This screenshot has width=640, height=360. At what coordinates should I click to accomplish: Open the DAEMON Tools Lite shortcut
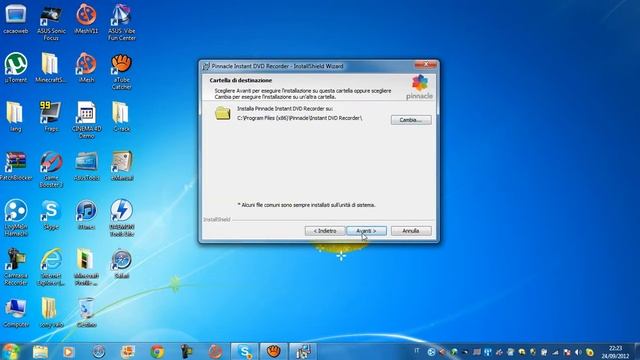(x=122, y=218)
